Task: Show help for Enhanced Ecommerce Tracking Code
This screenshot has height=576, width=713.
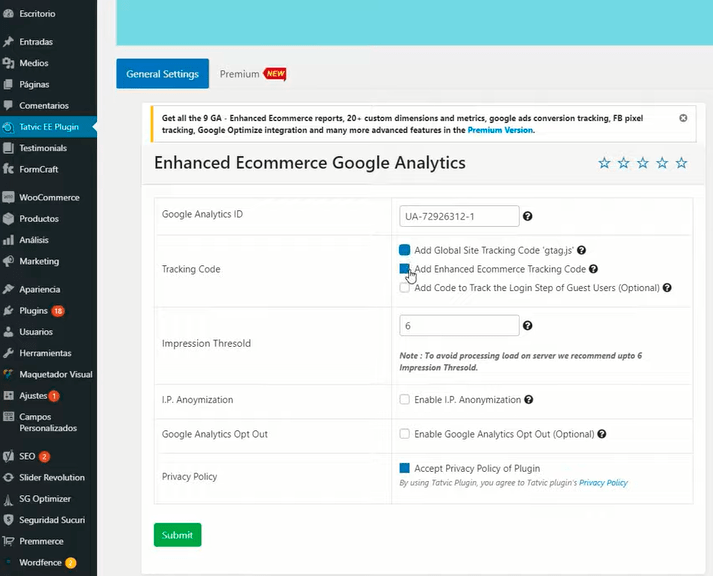Action: 593,269
